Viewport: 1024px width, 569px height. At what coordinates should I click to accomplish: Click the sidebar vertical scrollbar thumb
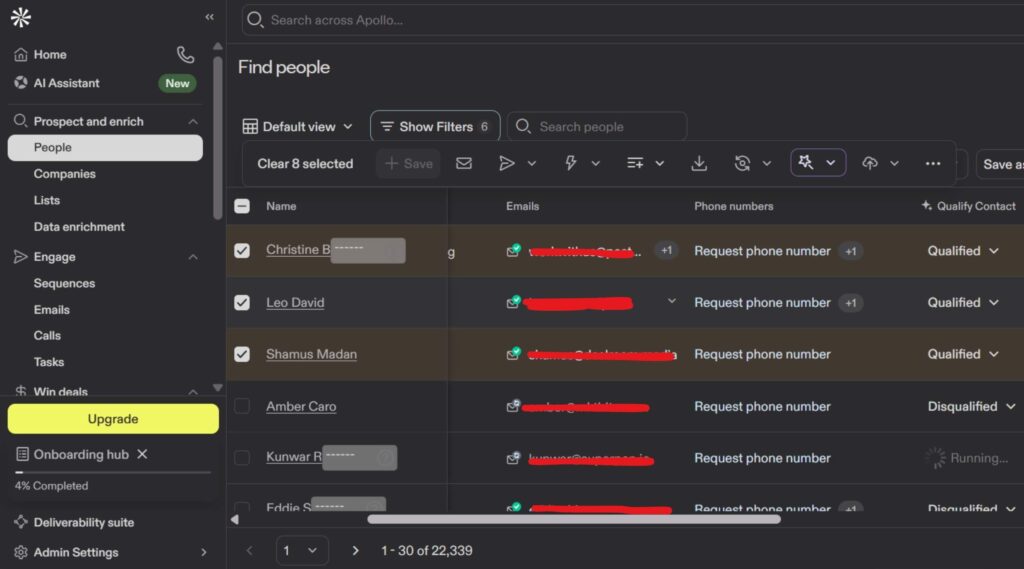pyautogui.click(x=217, y=137)
